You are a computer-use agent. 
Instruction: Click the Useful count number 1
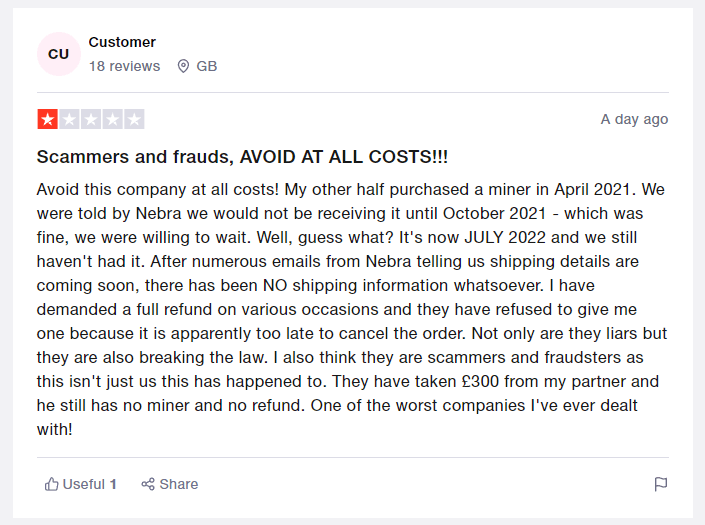[x=113, y=484]
